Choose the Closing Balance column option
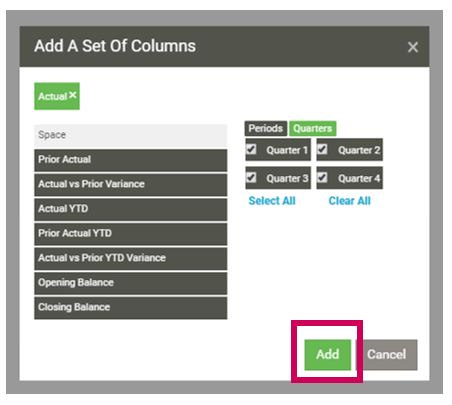Image resolution: width=452 pixels, height=405 pixels. pos(131,308)
